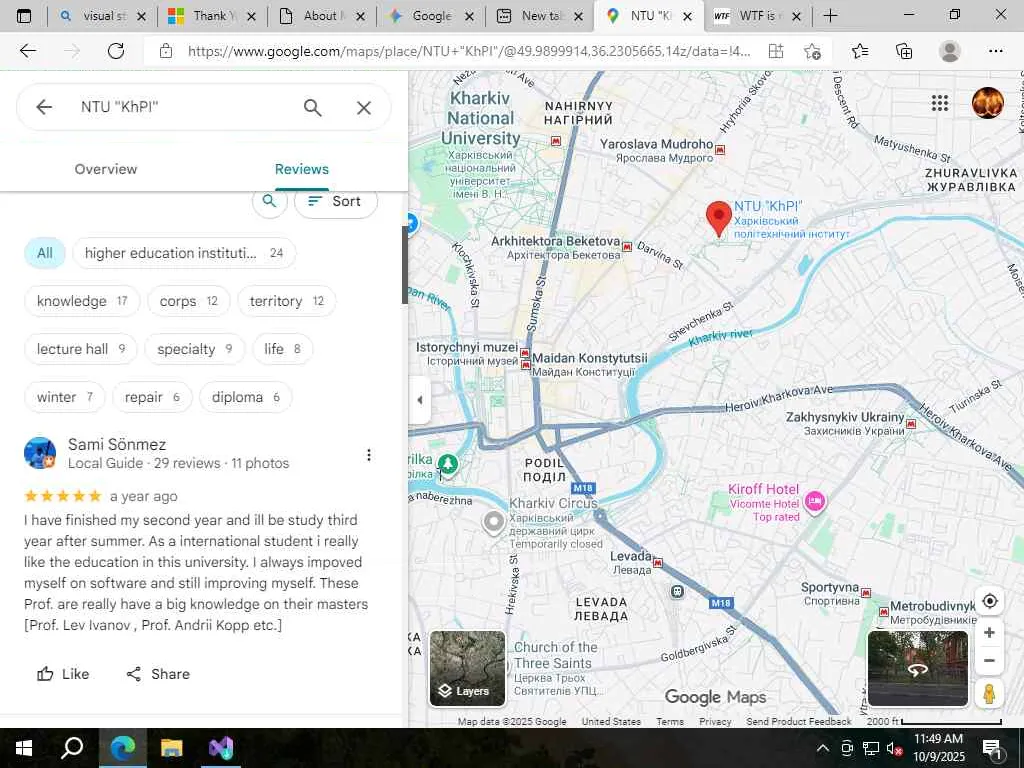
Task: Open Tab actions menu button
Action: tap(24, 16)
